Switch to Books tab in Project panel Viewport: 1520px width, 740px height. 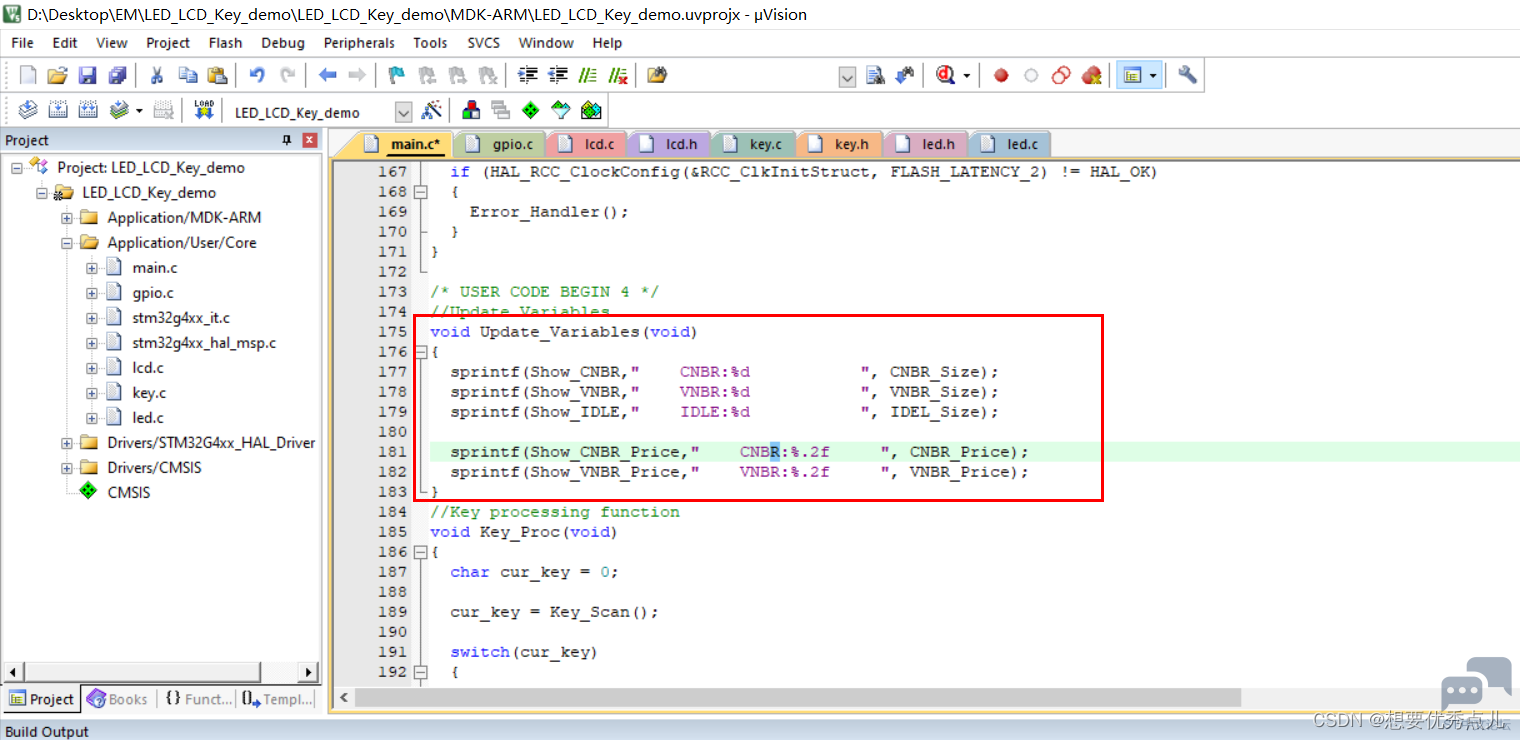click(118, 699)
